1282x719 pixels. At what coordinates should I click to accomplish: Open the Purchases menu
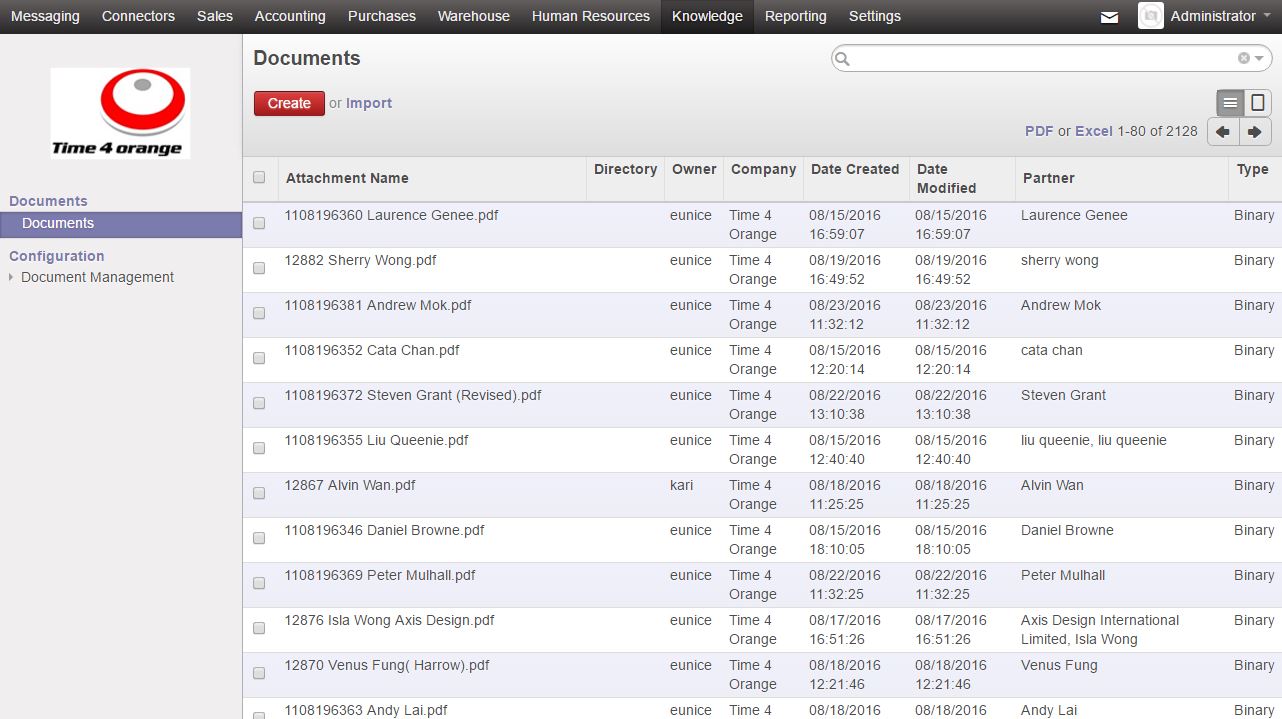tap(382, 16)
